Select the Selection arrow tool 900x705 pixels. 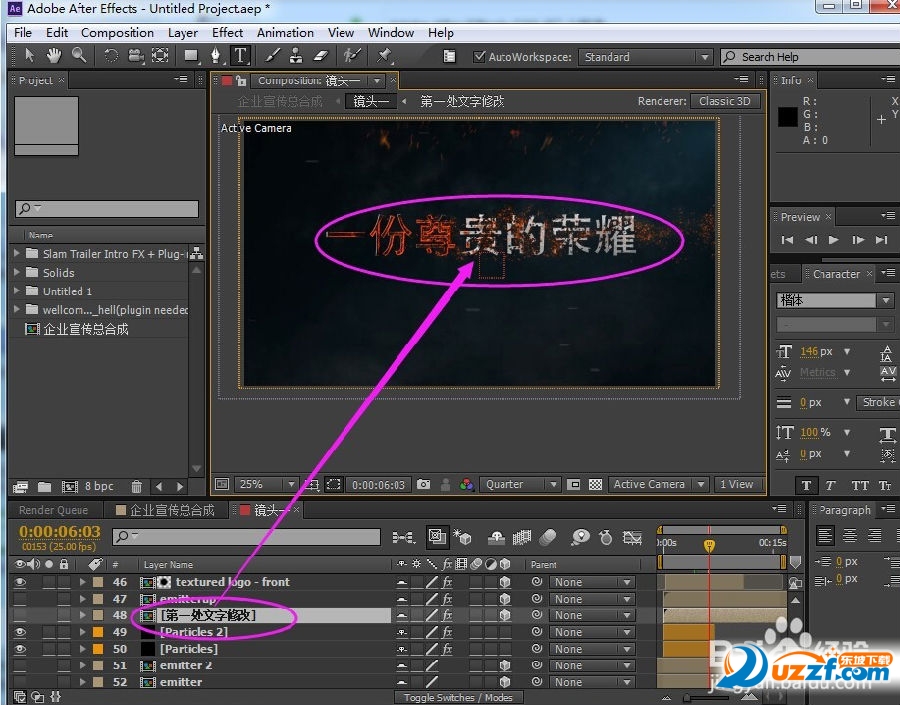coord(29,56)
